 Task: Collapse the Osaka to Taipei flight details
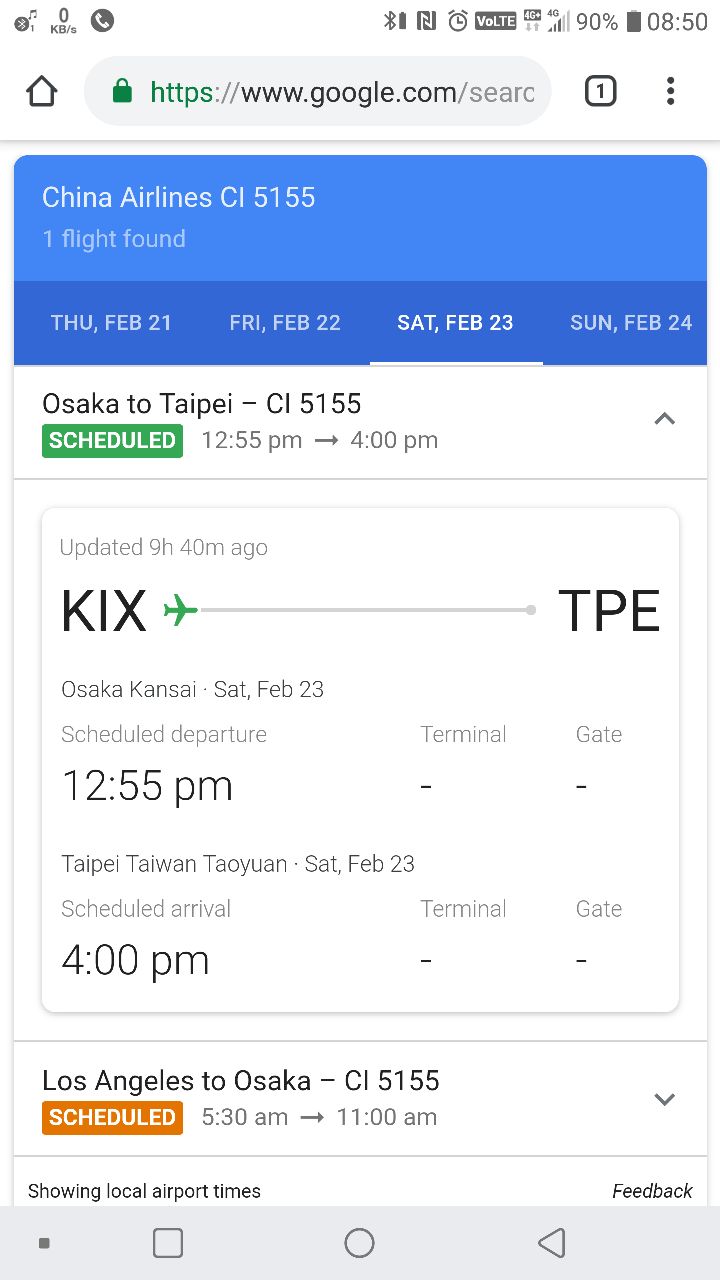[x=664, y=420]
